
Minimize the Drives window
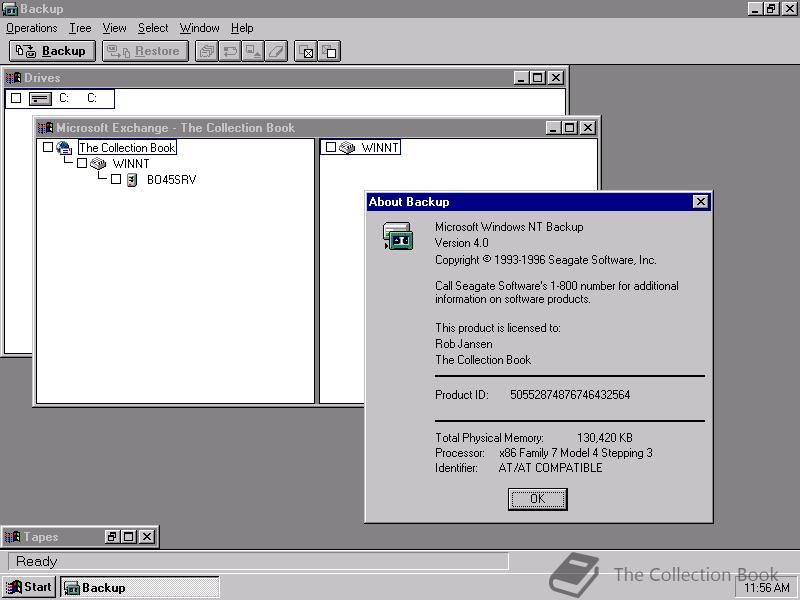(x=521, y=78)
